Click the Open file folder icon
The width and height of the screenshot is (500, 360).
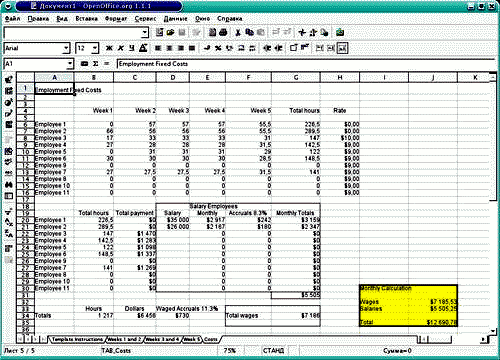[171, 32]
